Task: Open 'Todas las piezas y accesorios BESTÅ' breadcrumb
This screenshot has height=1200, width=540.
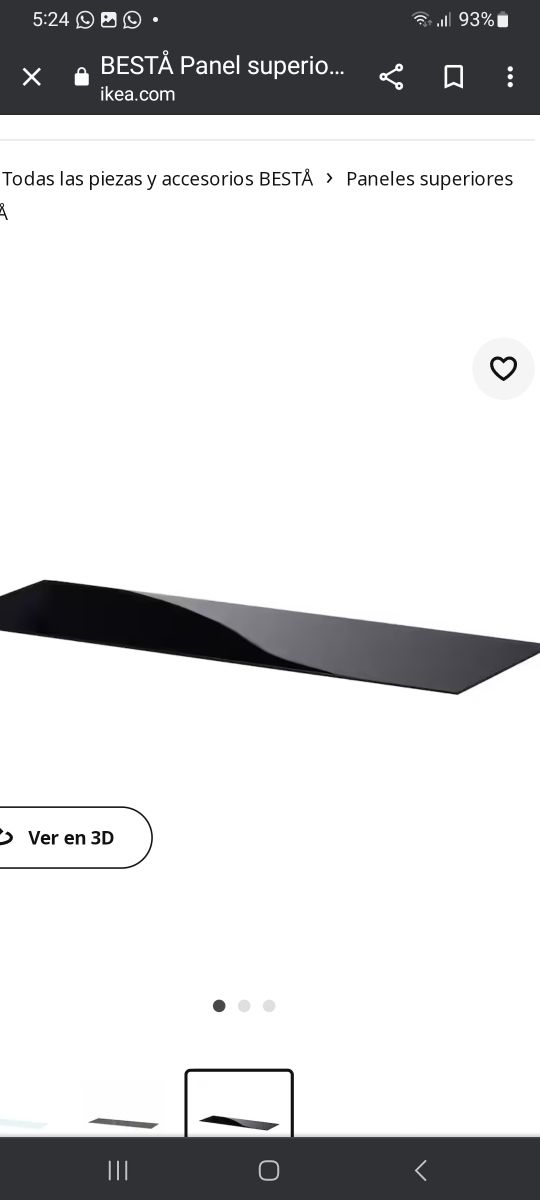Action: [158, 179]
